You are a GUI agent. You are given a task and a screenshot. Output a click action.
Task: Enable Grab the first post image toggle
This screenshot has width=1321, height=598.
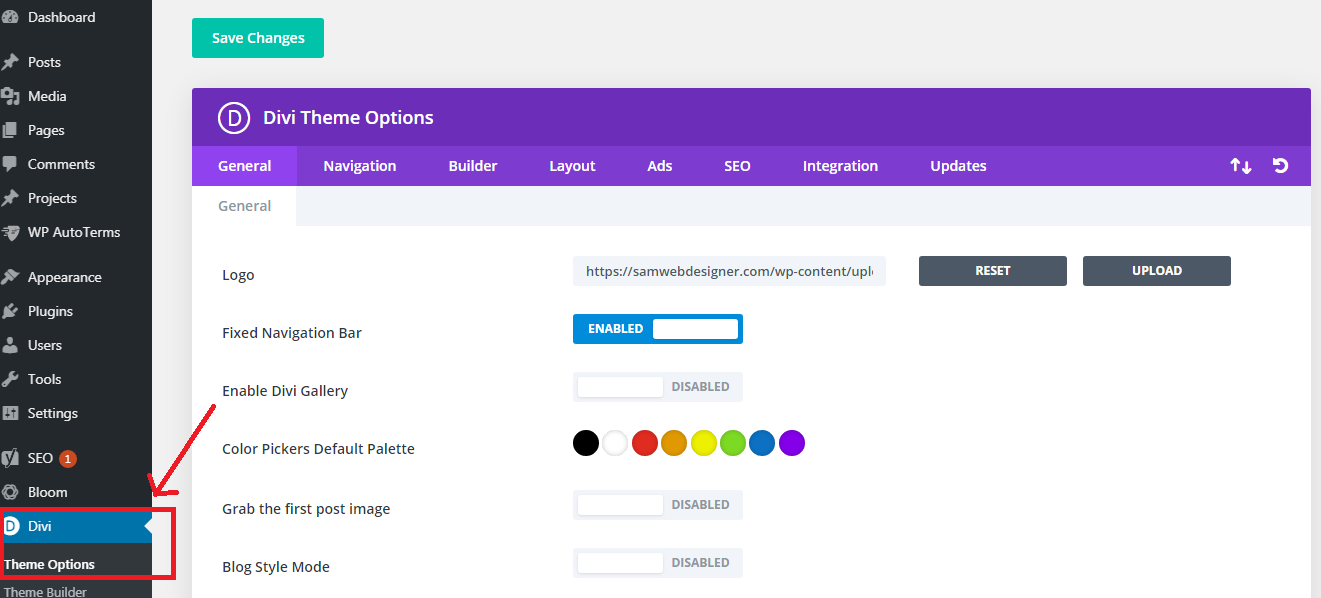tap(658, 505)
